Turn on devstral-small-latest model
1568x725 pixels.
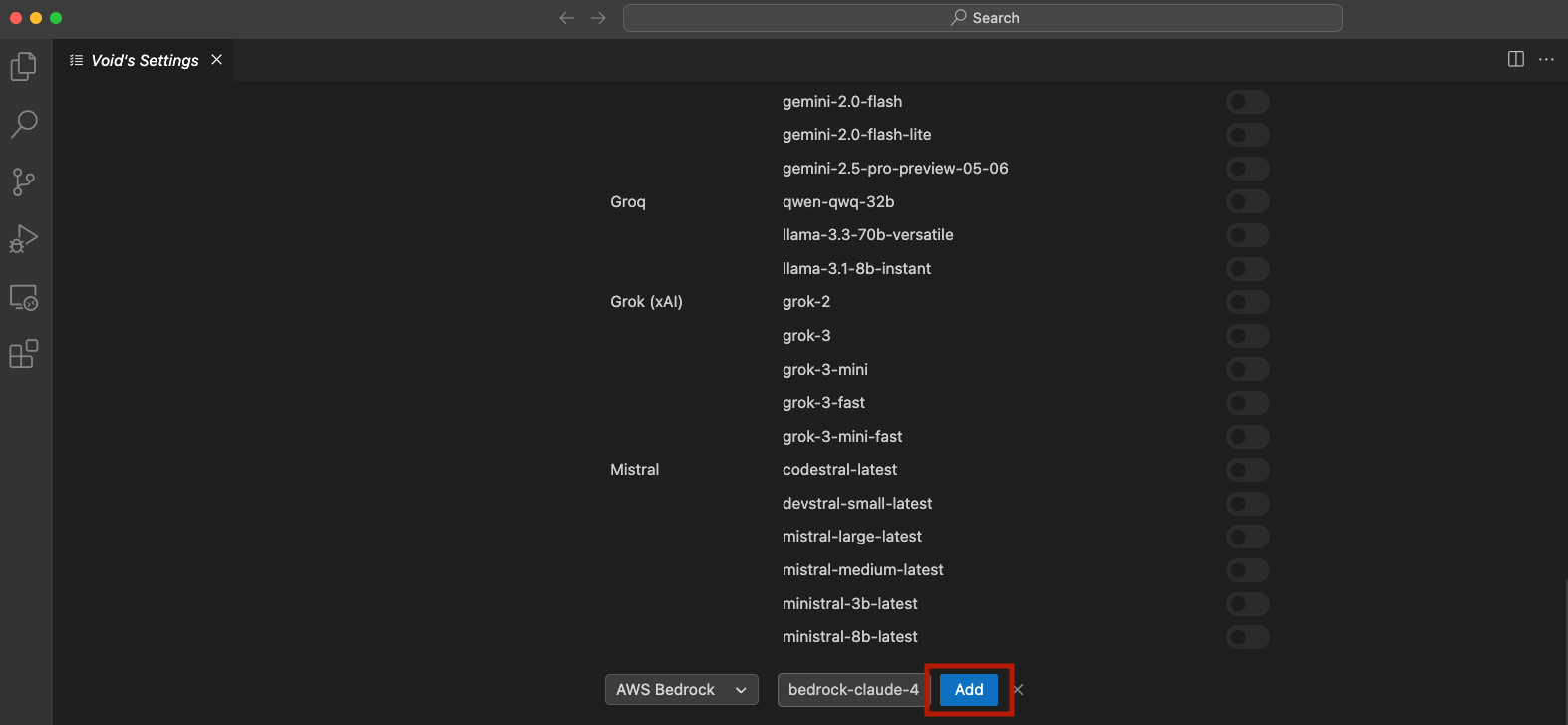coord(1247,504)
